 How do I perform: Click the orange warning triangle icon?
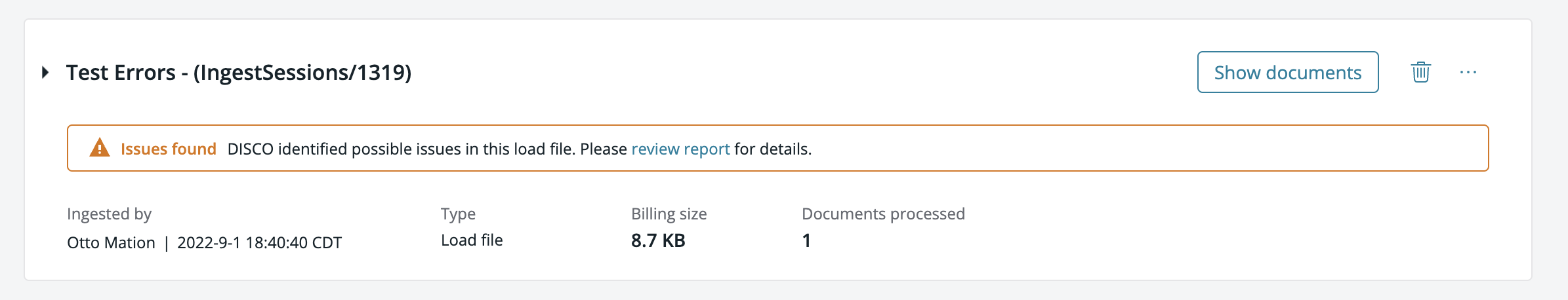99,148
